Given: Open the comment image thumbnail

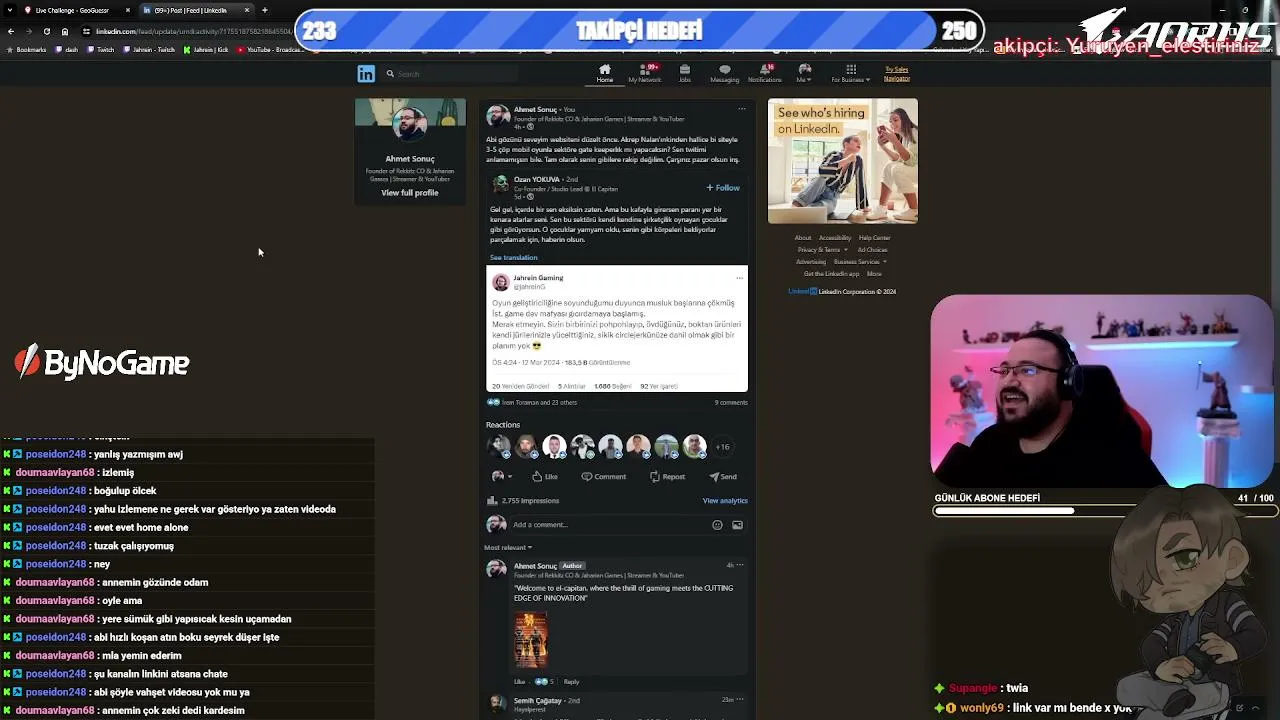Looking at the screenshot, I should click(x=531, y=639).
